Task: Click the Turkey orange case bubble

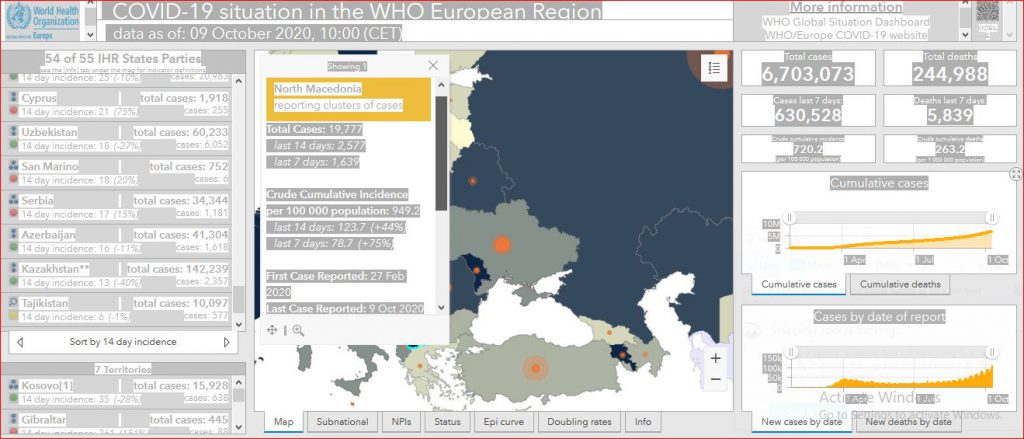Action: pyautogui.click(x=536, y=368)
